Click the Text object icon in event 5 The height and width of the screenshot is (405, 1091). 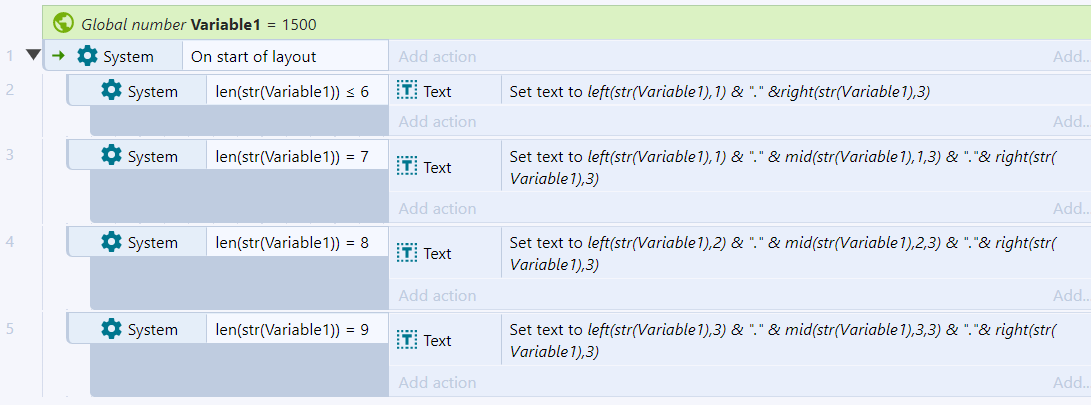(406, 340)
